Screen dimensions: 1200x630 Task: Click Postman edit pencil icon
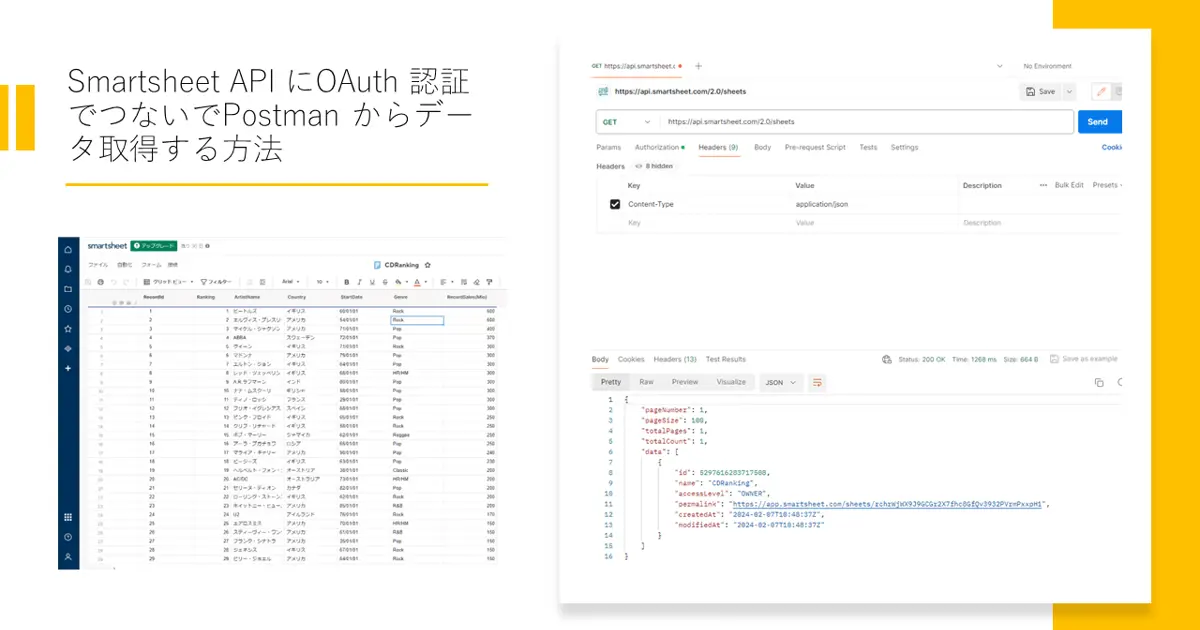(1101, 91)
